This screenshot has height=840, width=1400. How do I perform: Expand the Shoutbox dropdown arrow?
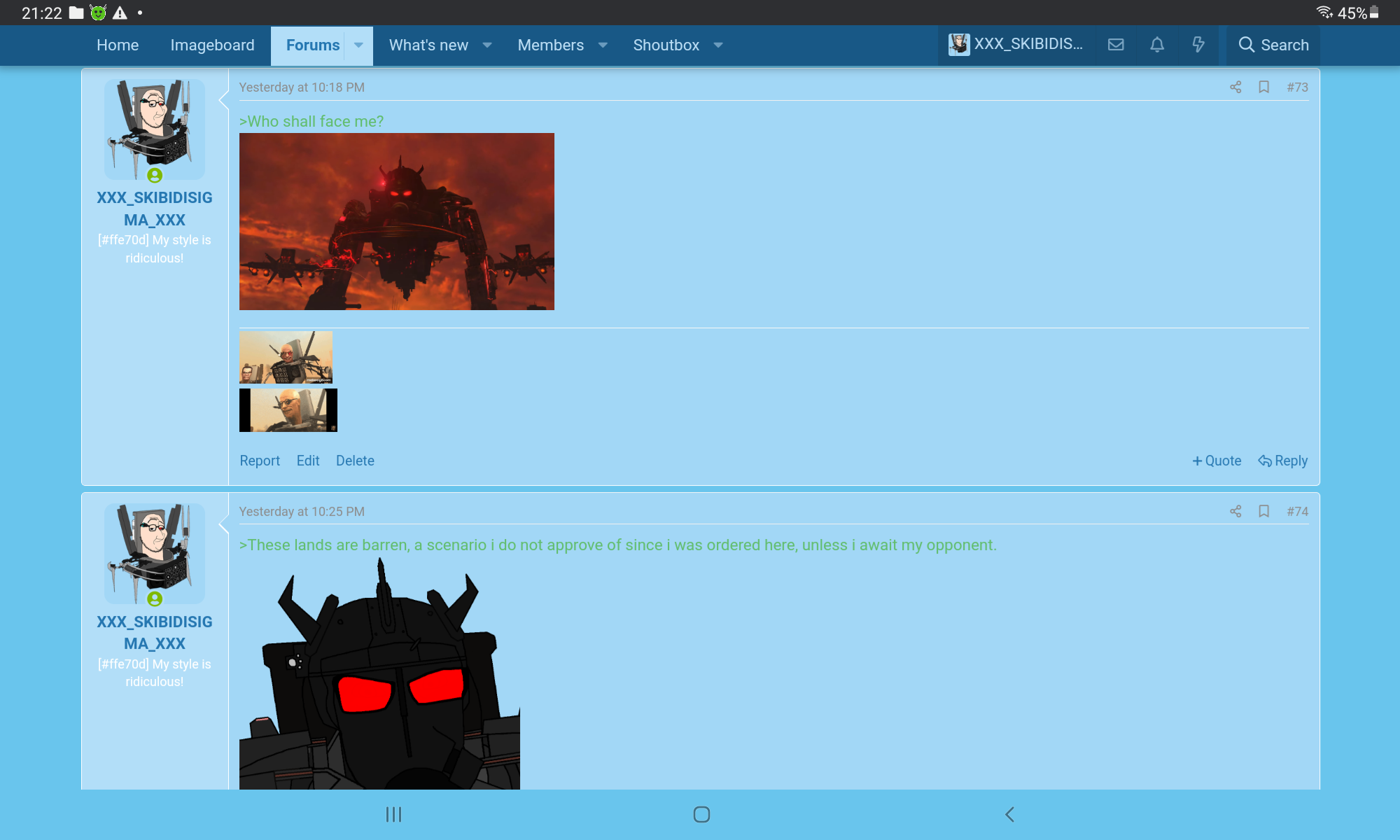718,45
